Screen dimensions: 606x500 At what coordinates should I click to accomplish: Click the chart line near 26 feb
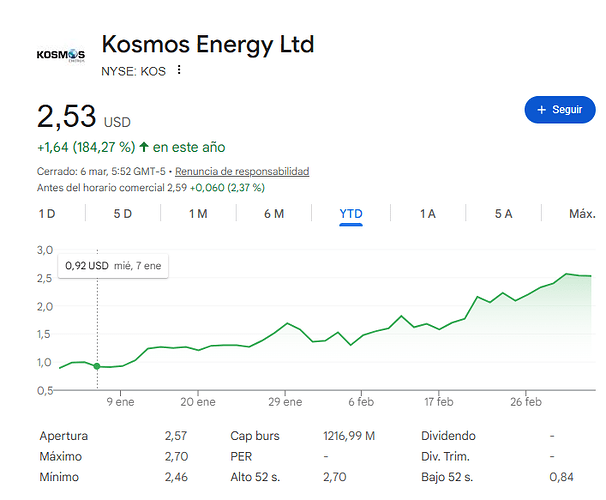click(528, 295)
